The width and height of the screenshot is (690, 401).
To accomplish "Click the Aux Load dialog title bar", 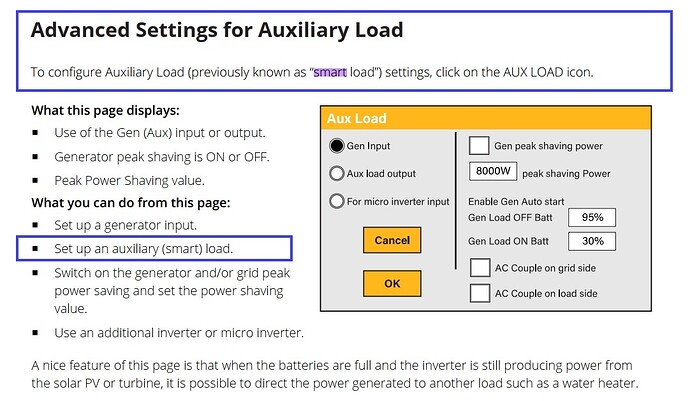I will (485, 118).
